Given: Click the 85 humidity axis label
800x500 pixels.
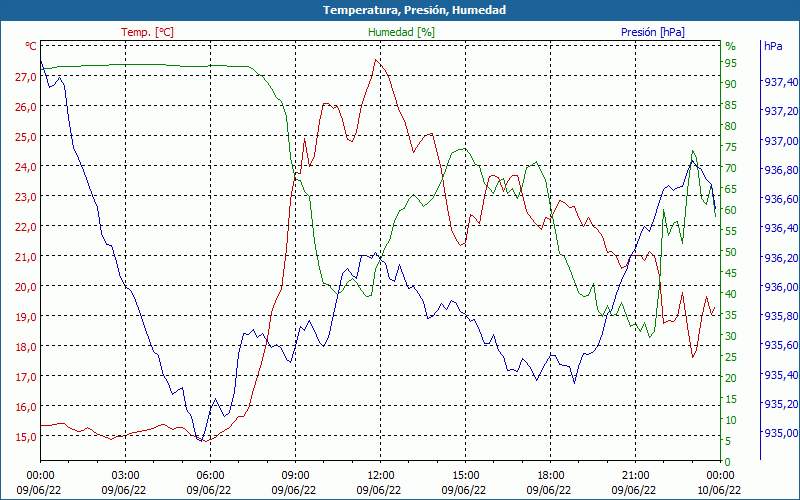Looking at the screenshot, I should point(731,105).
